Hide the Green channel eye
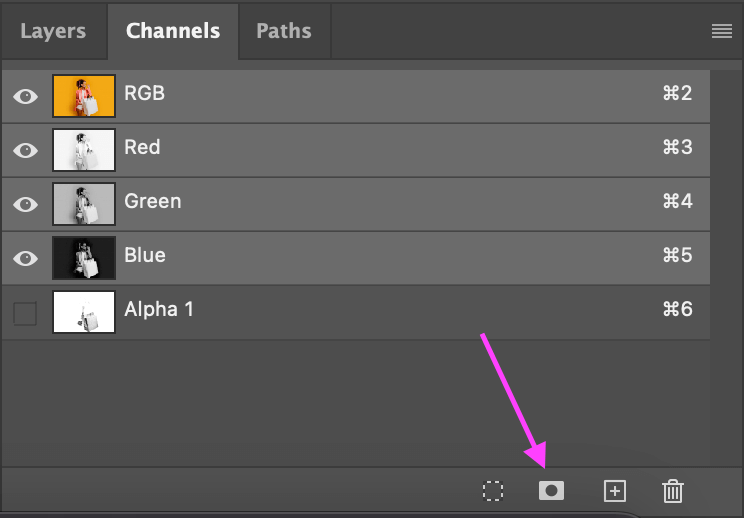 [x=25, y=204]
